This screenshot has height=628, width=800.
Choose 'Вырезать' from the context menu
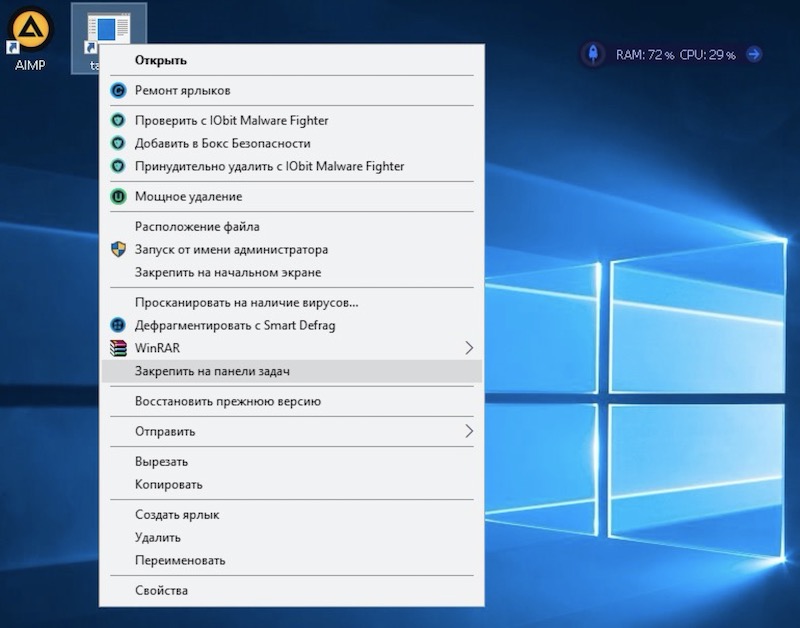292,462
